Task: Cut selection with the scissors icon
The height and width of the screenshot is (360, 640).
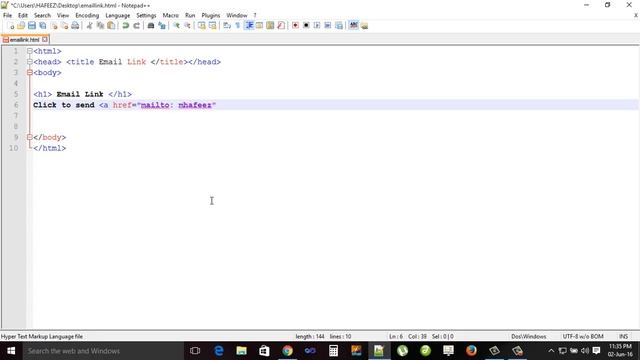Action: coord(89,26)
